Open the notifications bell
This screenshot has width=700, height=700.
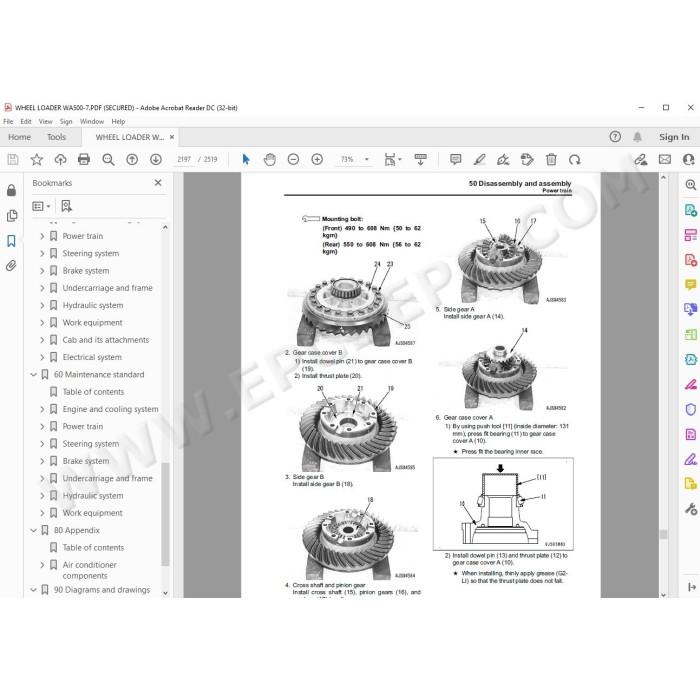pyautogui.click(x=638, y=137)
